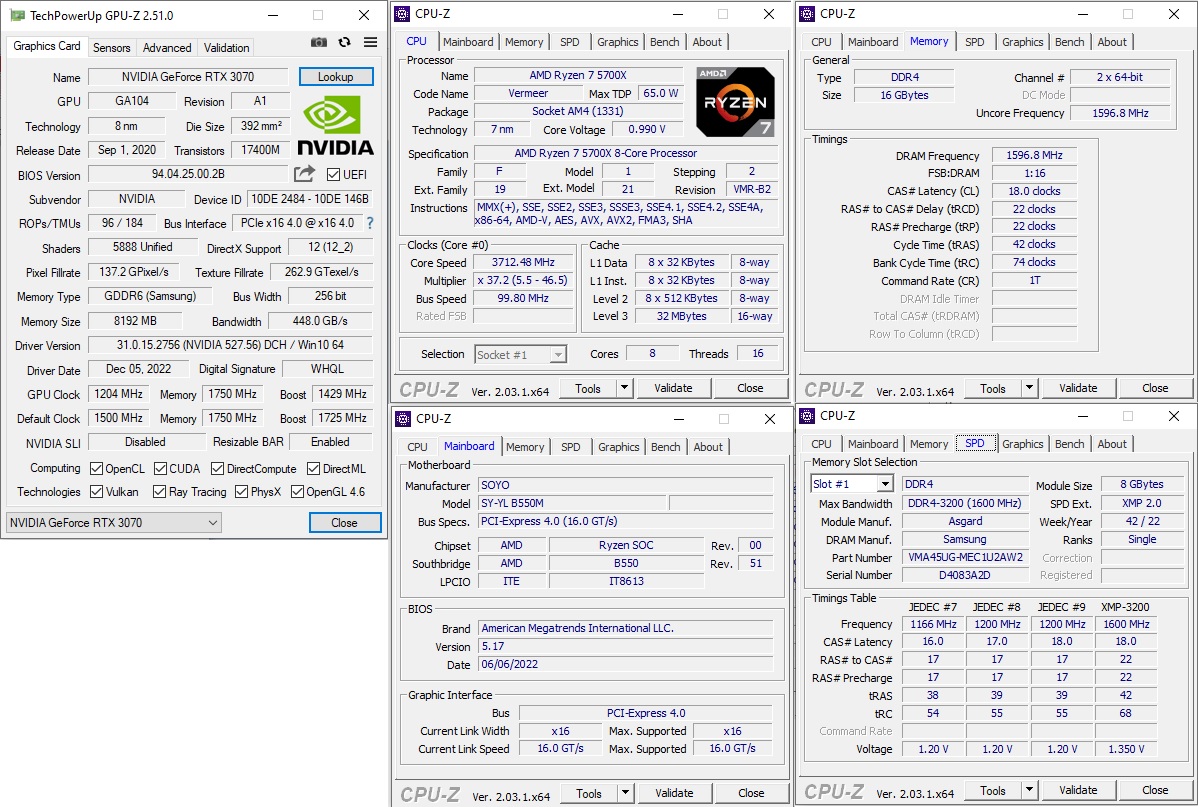
Task: Click the Bandwidth value 448.0 GB/s
Action: [x=320, y=321]
